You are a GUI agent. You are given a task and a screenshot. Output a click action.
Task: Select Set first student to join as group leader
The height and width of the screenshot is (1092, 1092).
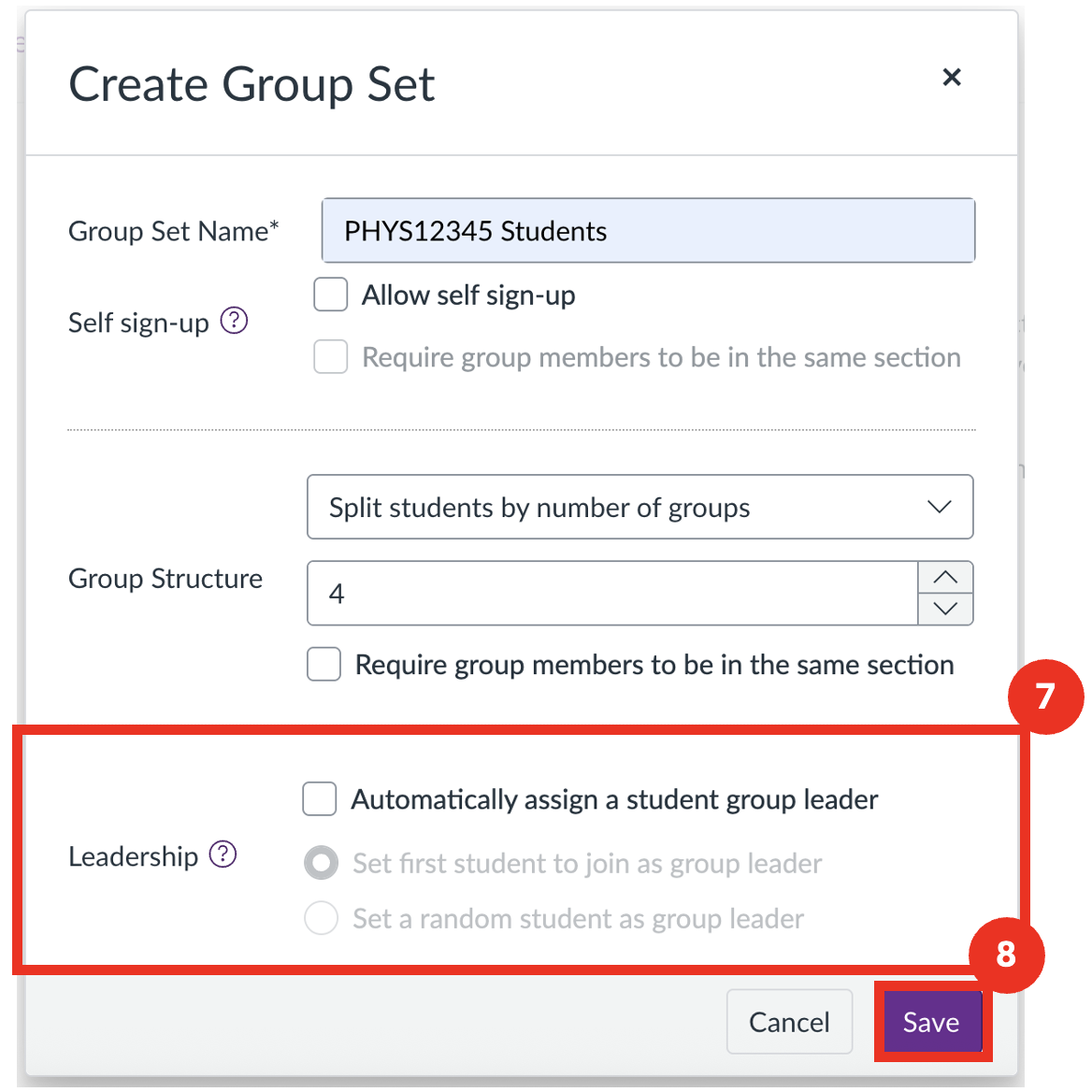pos(321,862)
